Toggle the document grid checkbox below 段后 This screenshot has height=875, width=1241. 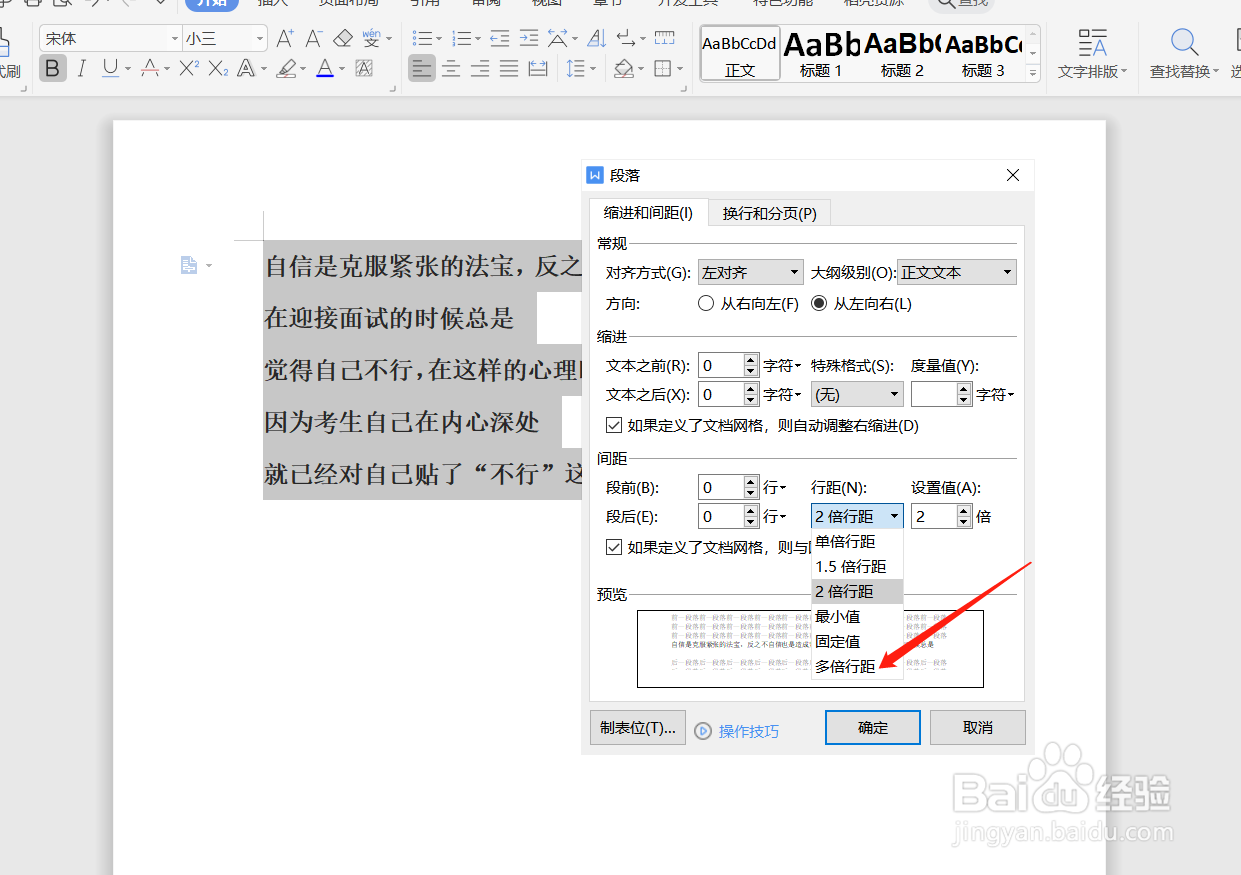(x=614, y=547)
